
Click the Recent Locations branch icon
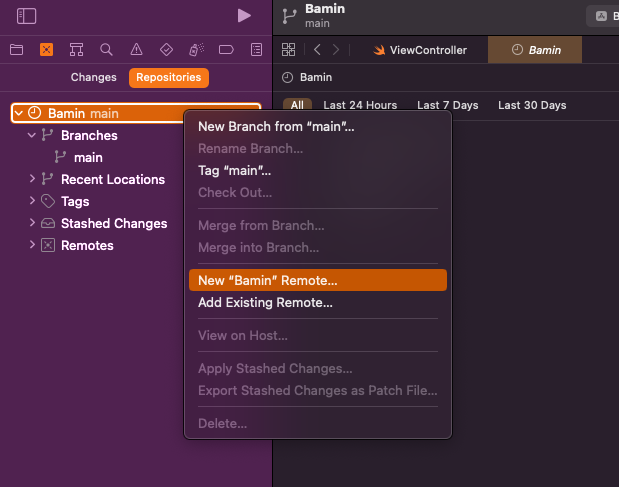point(47,179)
